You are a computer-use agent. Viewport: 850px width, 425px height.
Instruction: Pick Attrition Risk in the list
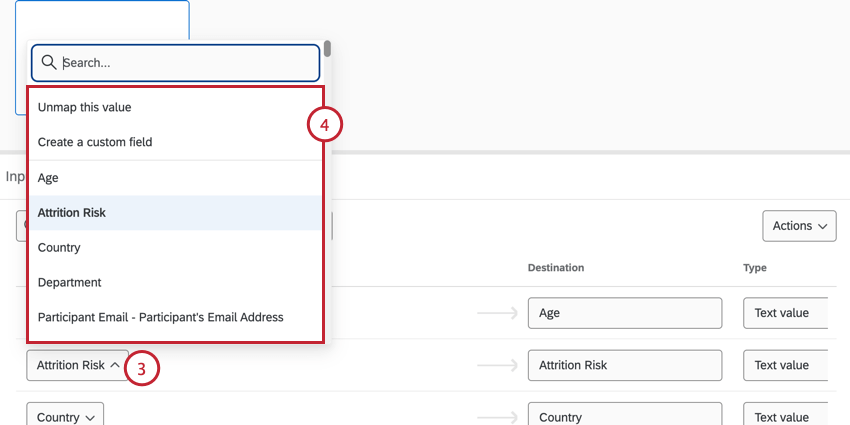click(x=72, y=212)
